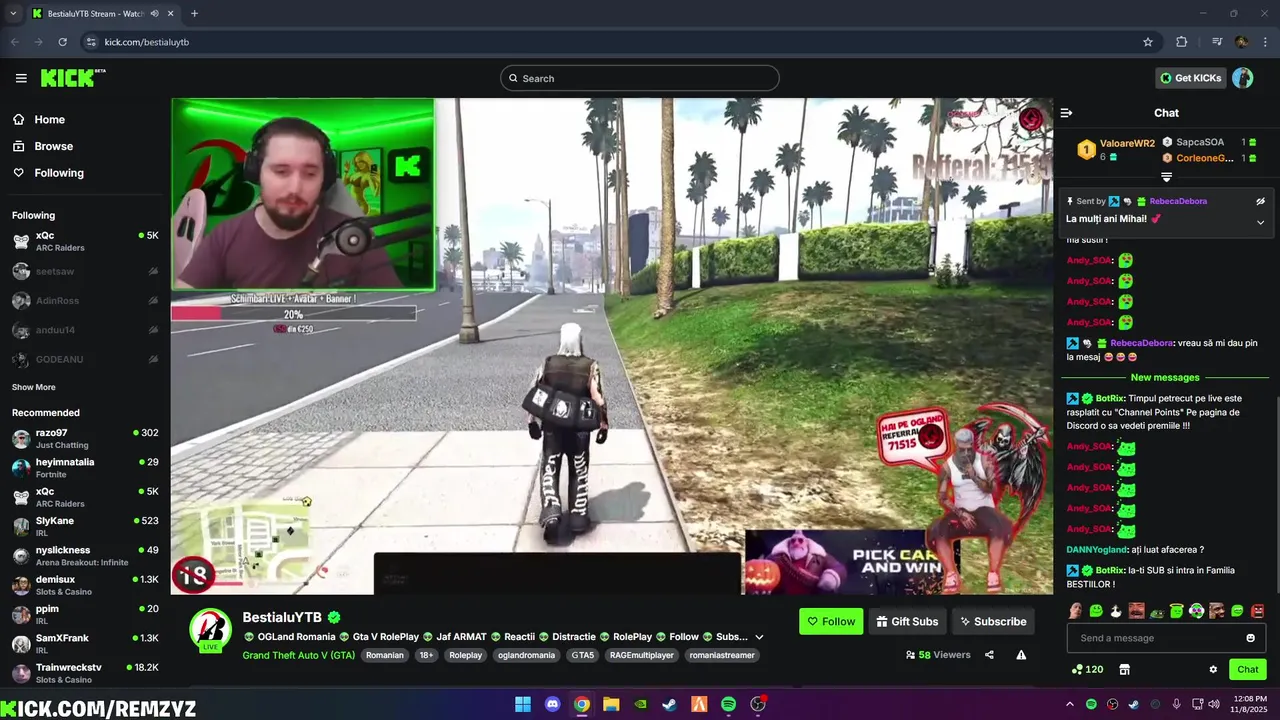Click the BestialuYTB channel avatar
Screen dimensions: 1280x720
211,629
